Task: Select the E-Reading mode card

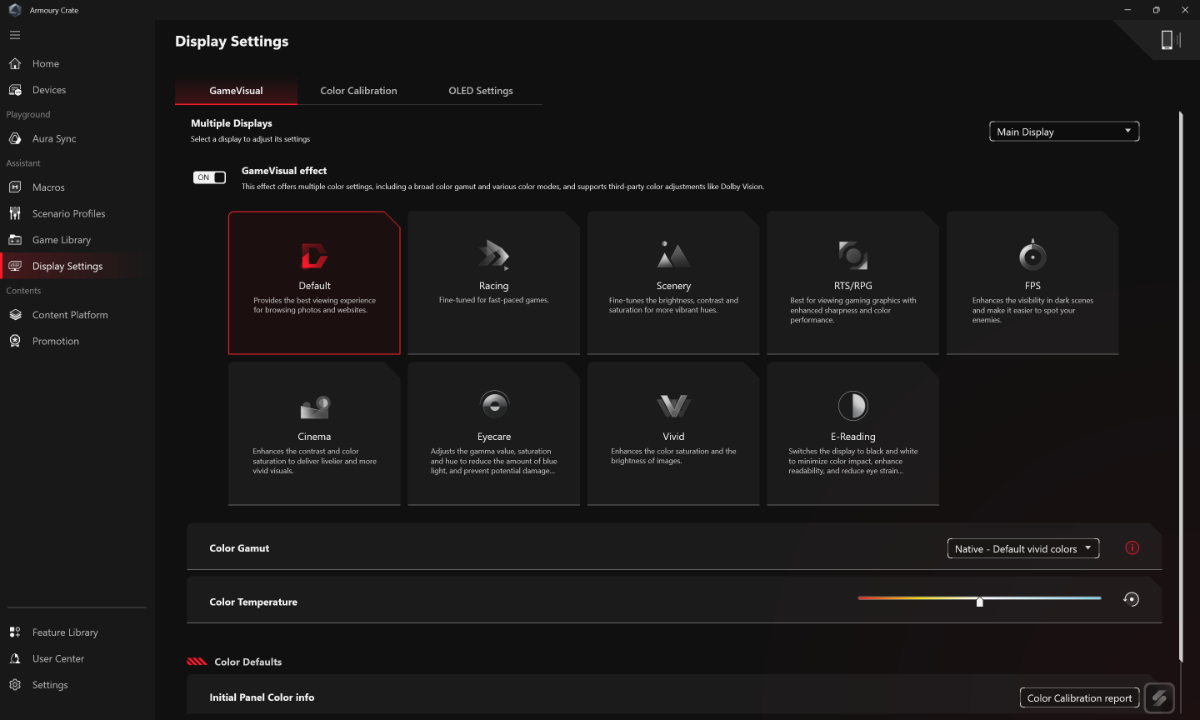Action: [853, 434]
